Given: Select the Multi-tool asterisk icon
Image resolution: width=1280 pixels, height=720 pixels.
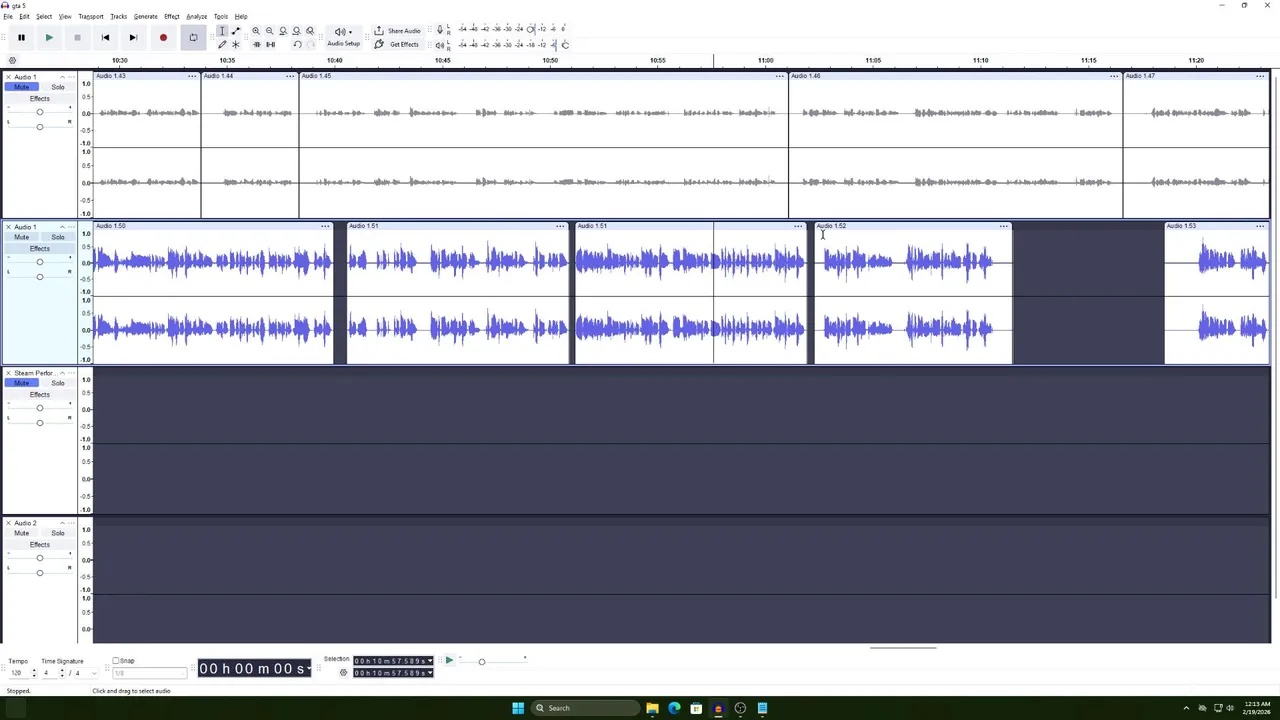Looking at the screenshot, I should tap(236, 45).
